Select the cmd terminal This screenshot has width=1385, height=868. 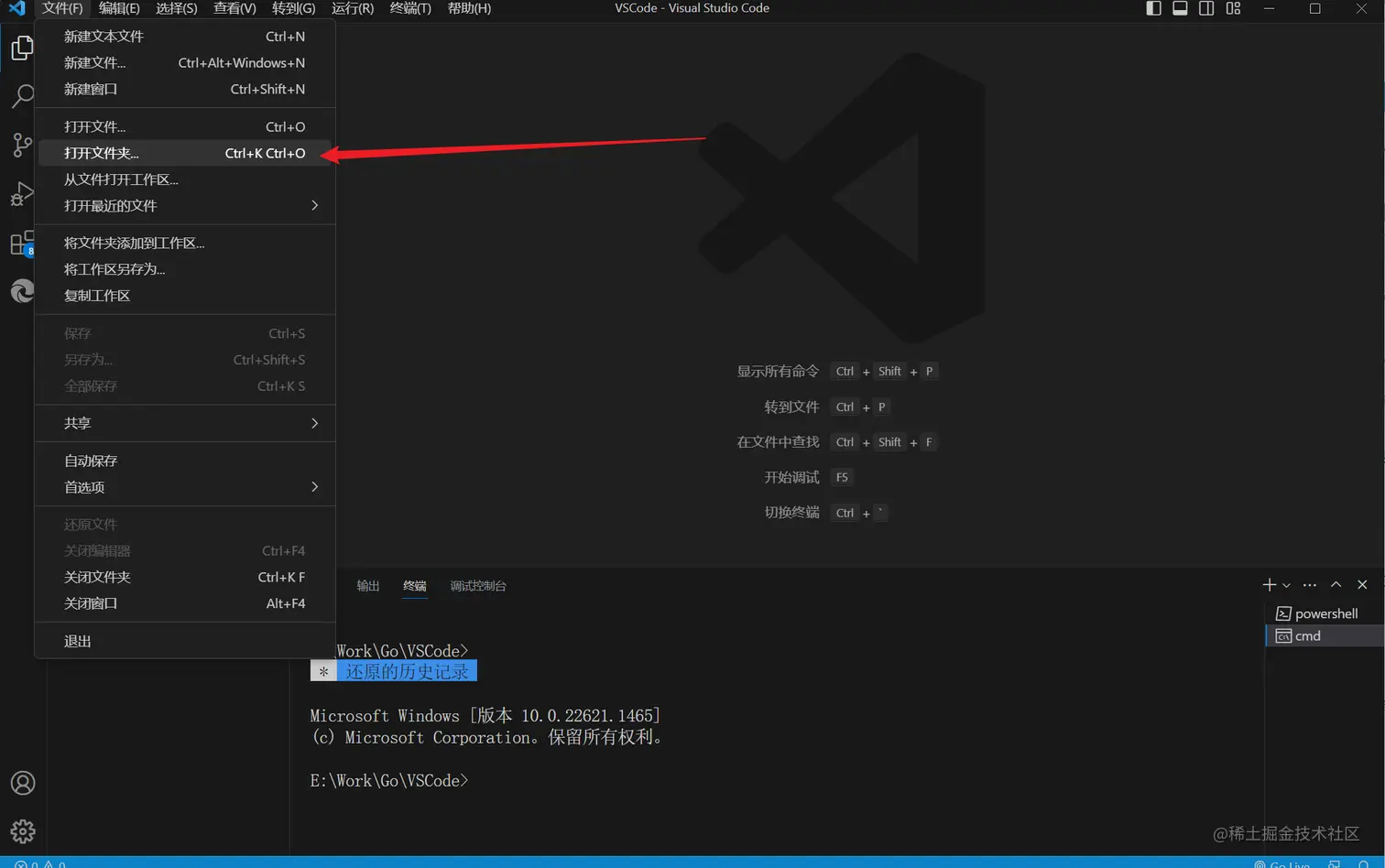(1325, 635)
